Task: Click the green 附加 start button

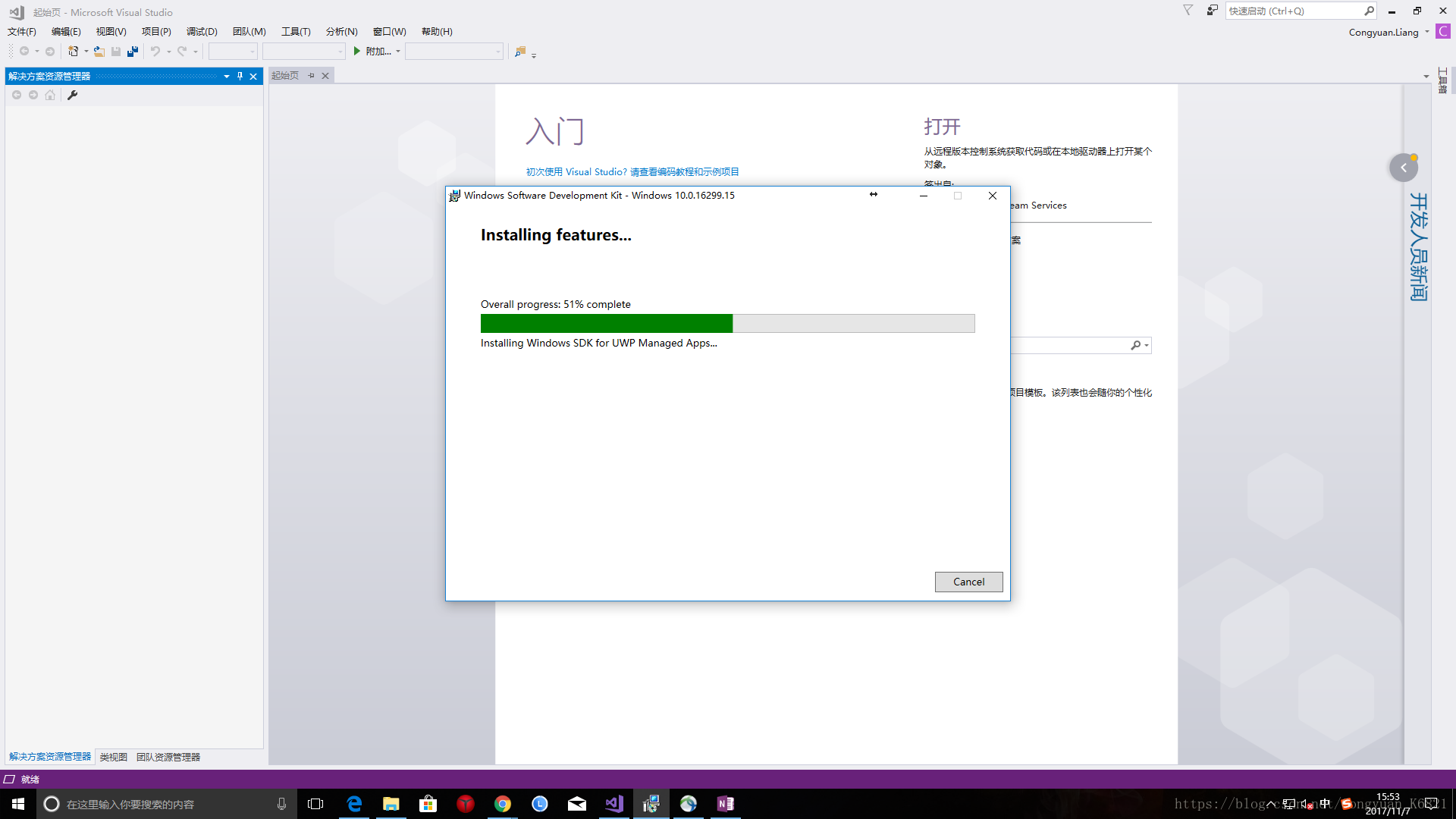Action: coord(372,51)
